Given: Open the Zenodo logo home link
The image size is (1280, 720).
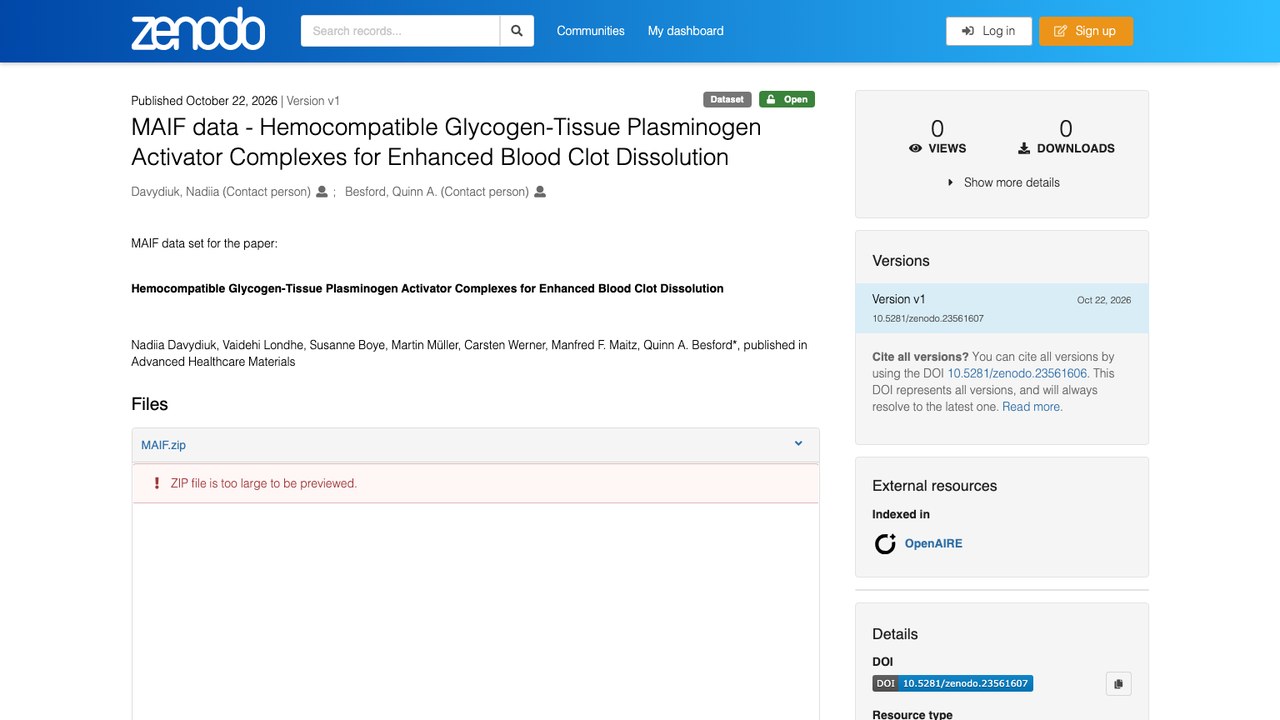Looking at the screenshot, I should point(198,30).
